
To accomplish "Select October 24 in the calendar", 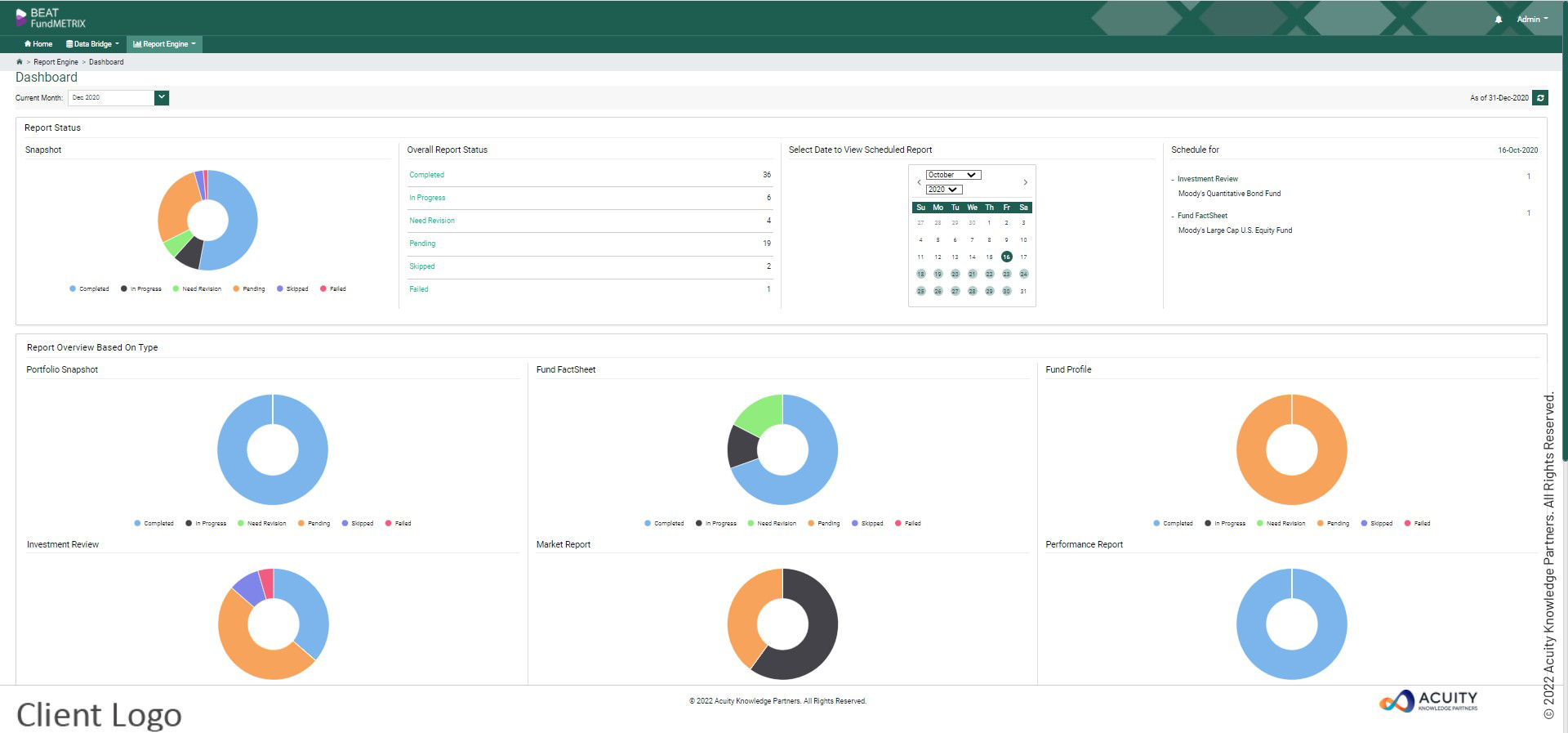I will [1023, 274].
